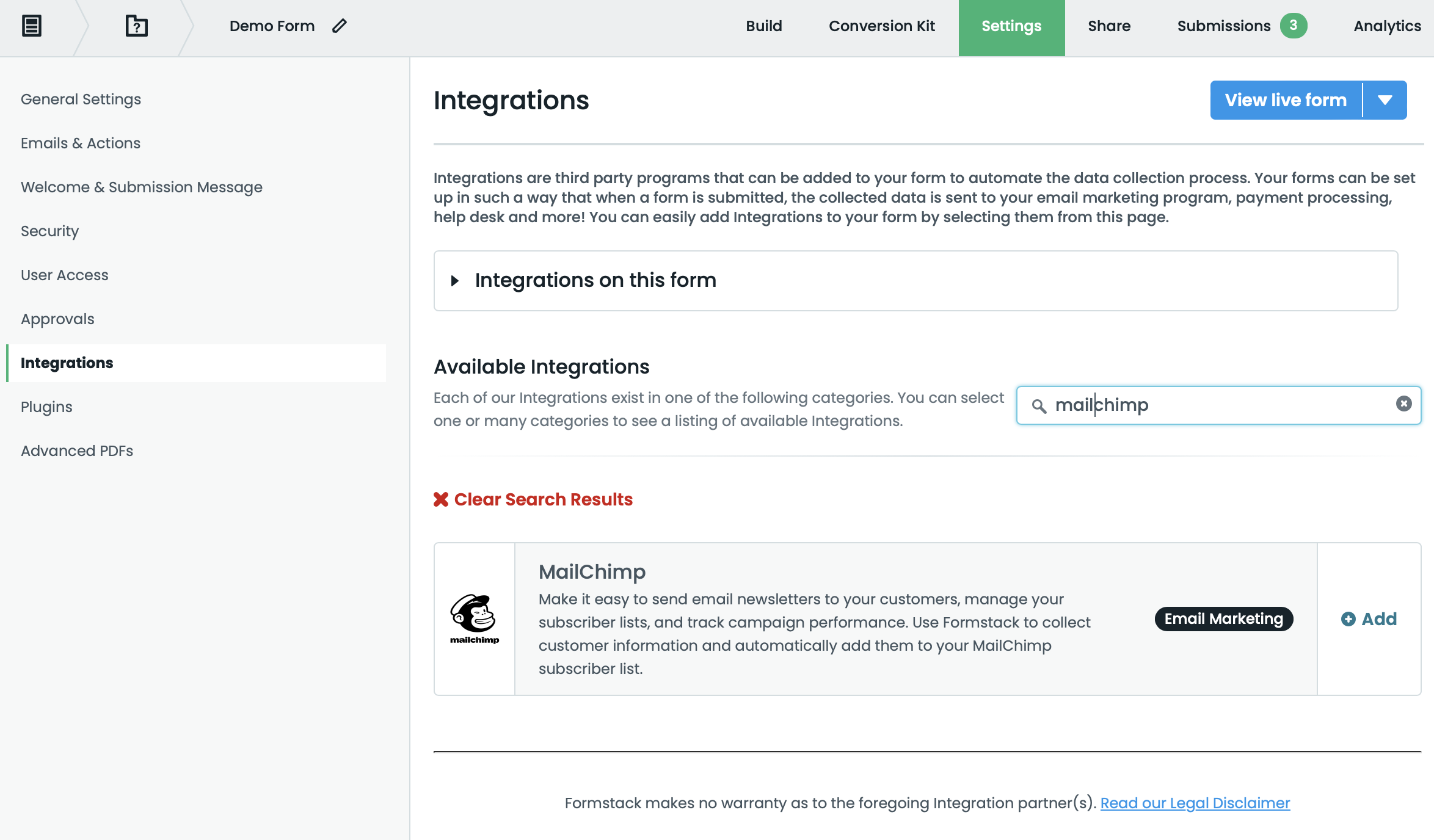Viewport: 1434px width, 840px height.
Task: Click the MailChimp logo thumbnail
Action: coord(475,619)
